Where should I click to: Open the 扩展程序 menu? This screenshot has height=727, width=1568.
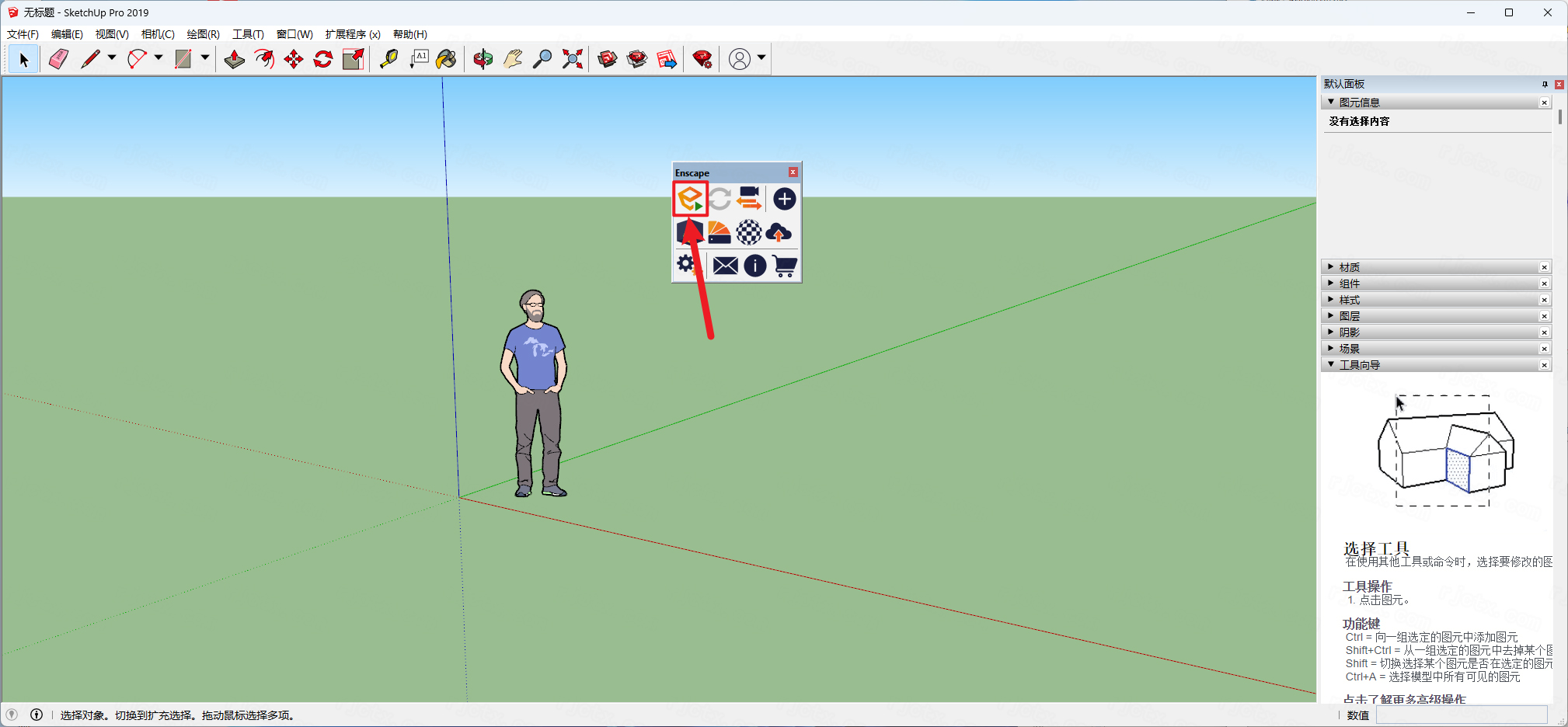click(353, 34)
